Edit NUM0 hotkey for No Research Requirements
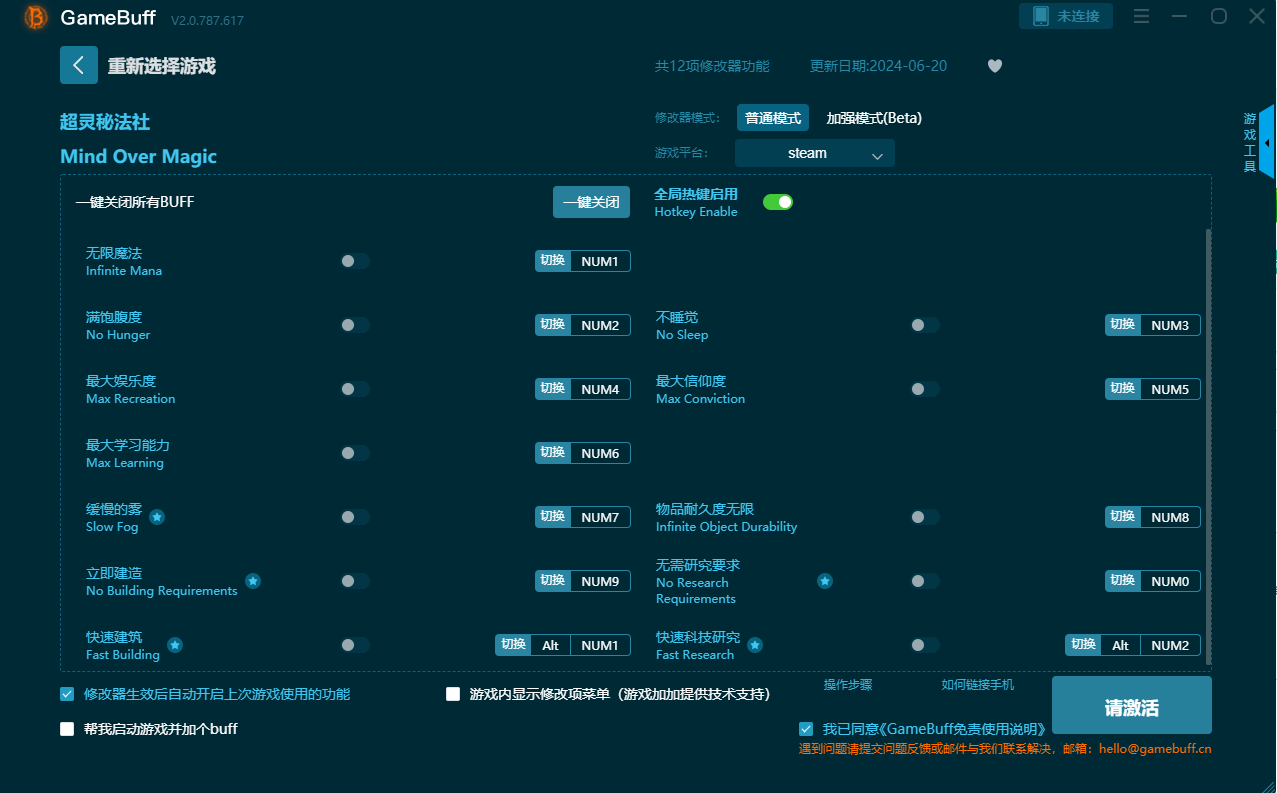Image resolution: width=1277 pixels, height=793 pixels. tap(1170, 582)
